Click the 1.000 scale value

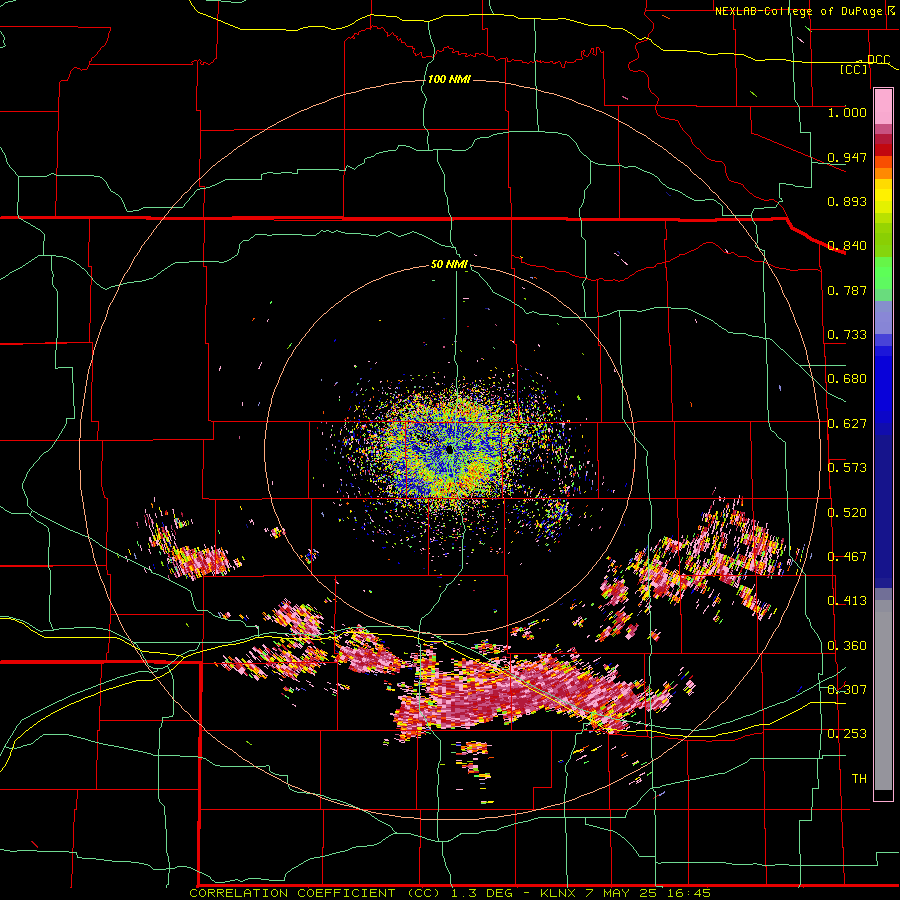pos(847,112)
